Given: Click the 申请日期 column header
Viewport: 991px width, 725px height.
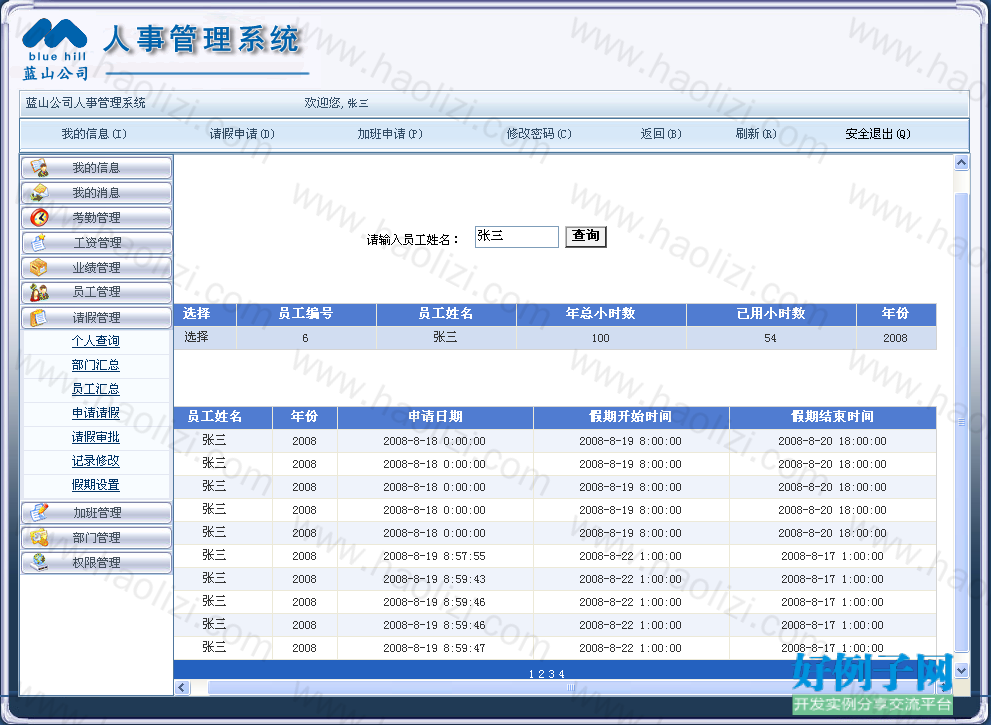Looking at the screenshot, I should pyautogui.click(x=435, y=417).
